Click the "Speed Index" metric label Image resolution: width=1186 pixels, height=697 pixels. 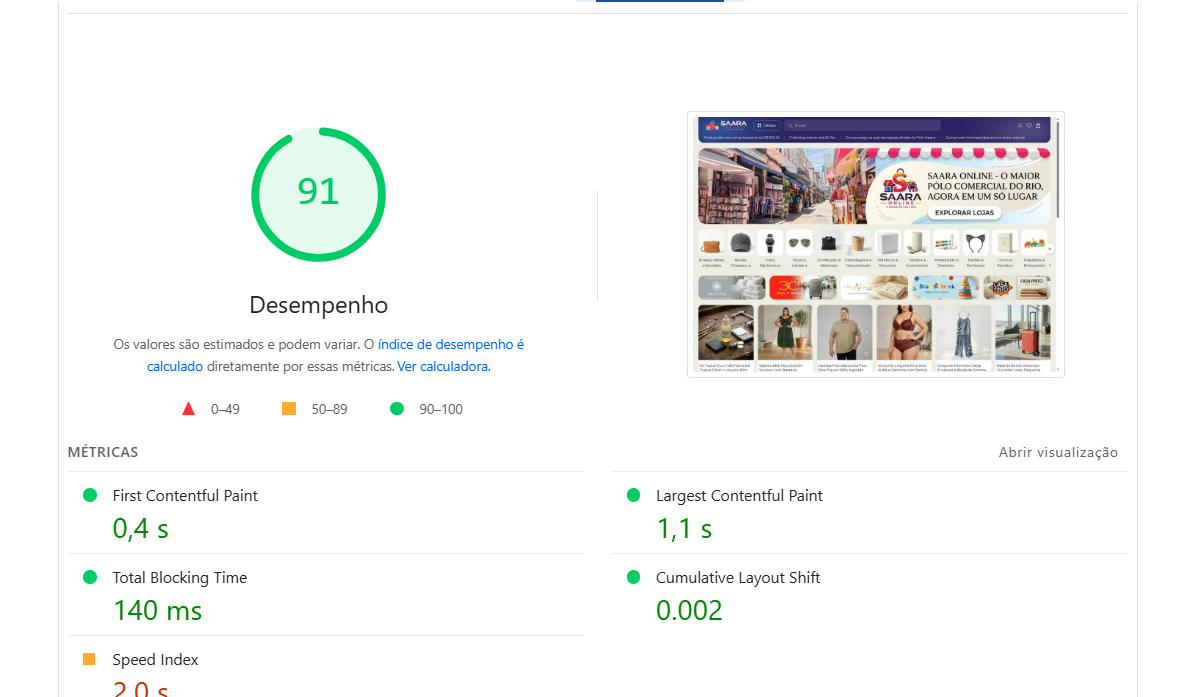pyautogui.click(x=155, y=660)
